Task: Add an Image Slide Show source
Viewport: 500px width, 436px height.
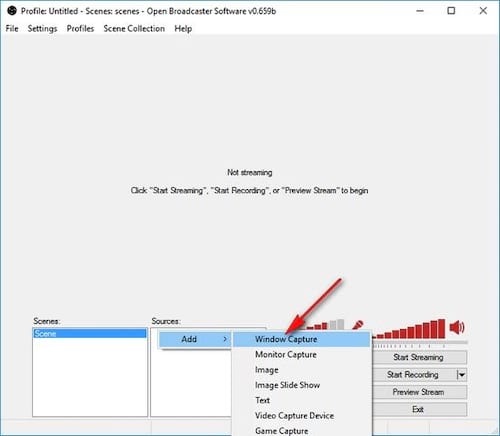Action: click(x=302, y=385)
